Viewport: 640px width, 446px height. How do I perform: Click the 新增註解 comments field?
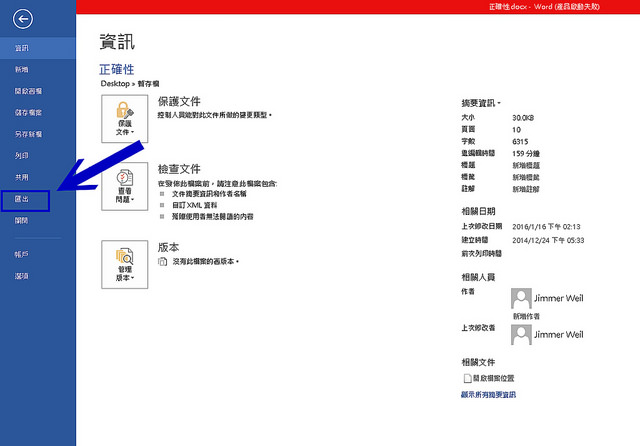[x=528, y=188]
